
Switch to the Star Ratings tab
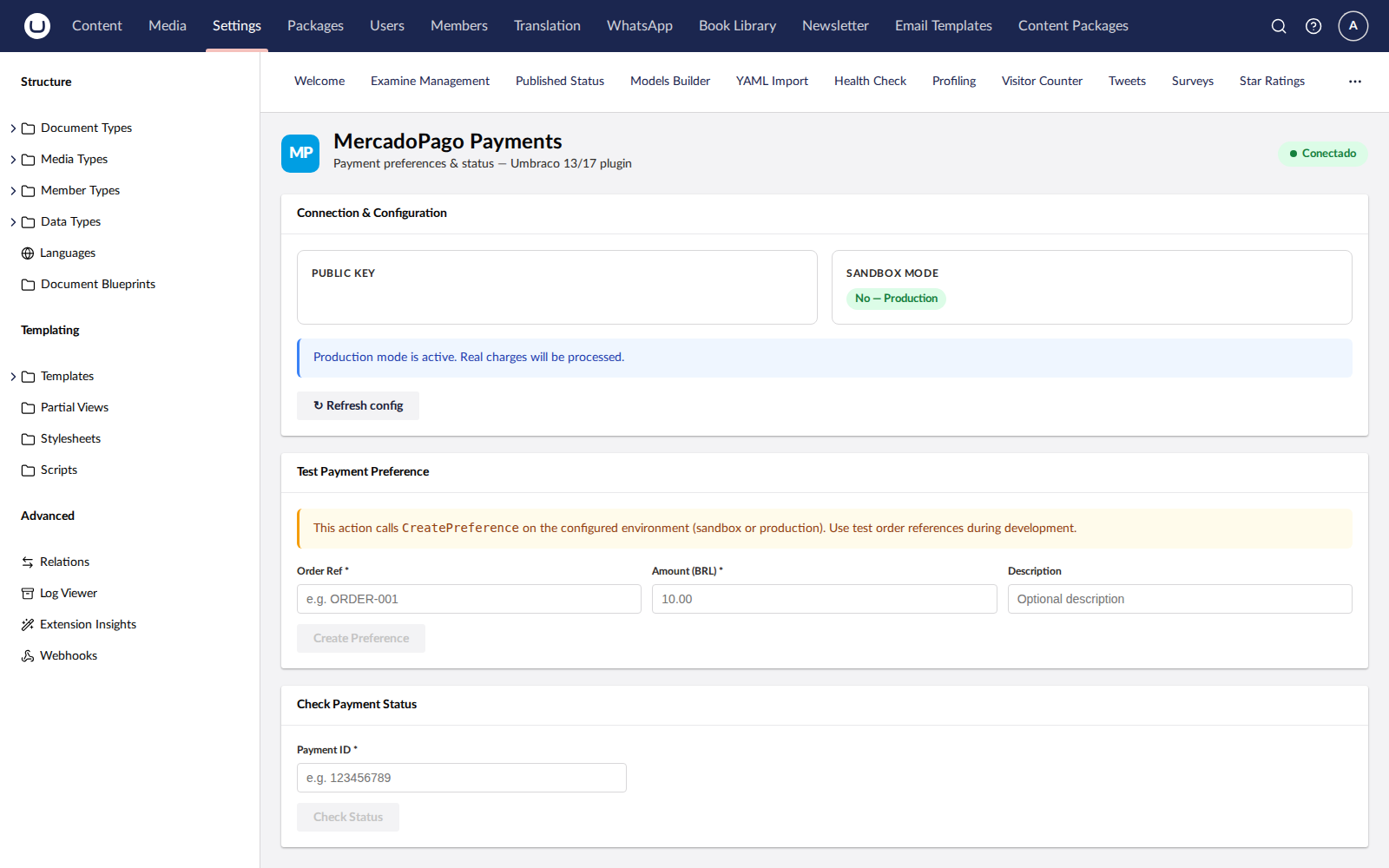click(1272, 82)
